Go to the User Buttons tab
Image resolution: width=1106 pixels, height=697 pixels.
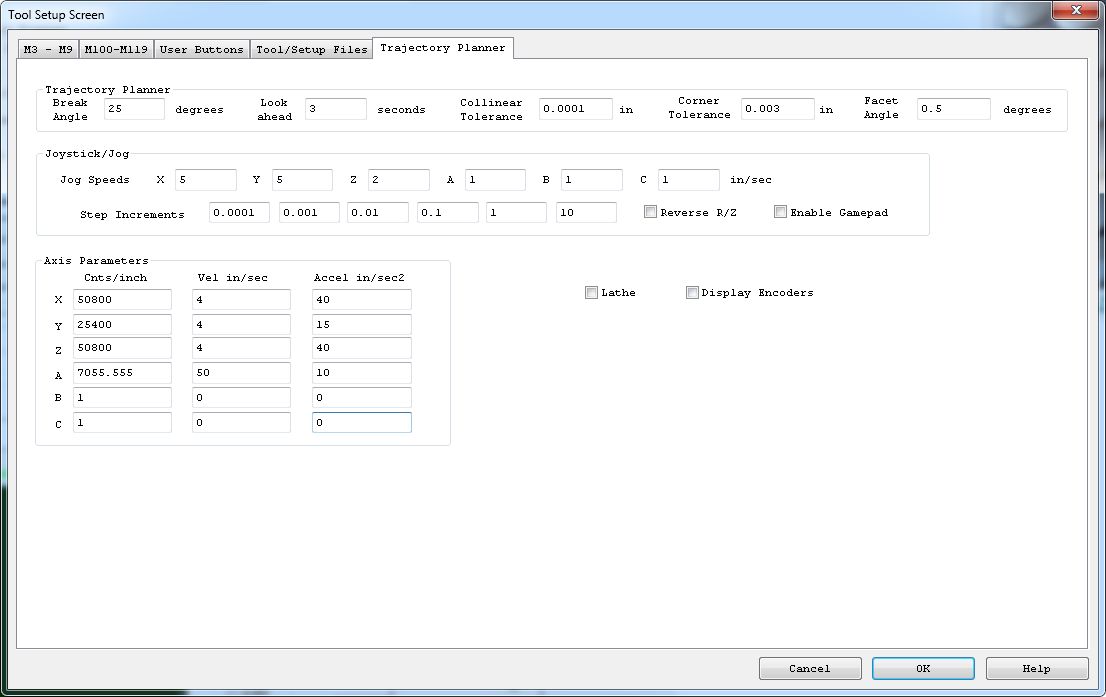point(201,49)
